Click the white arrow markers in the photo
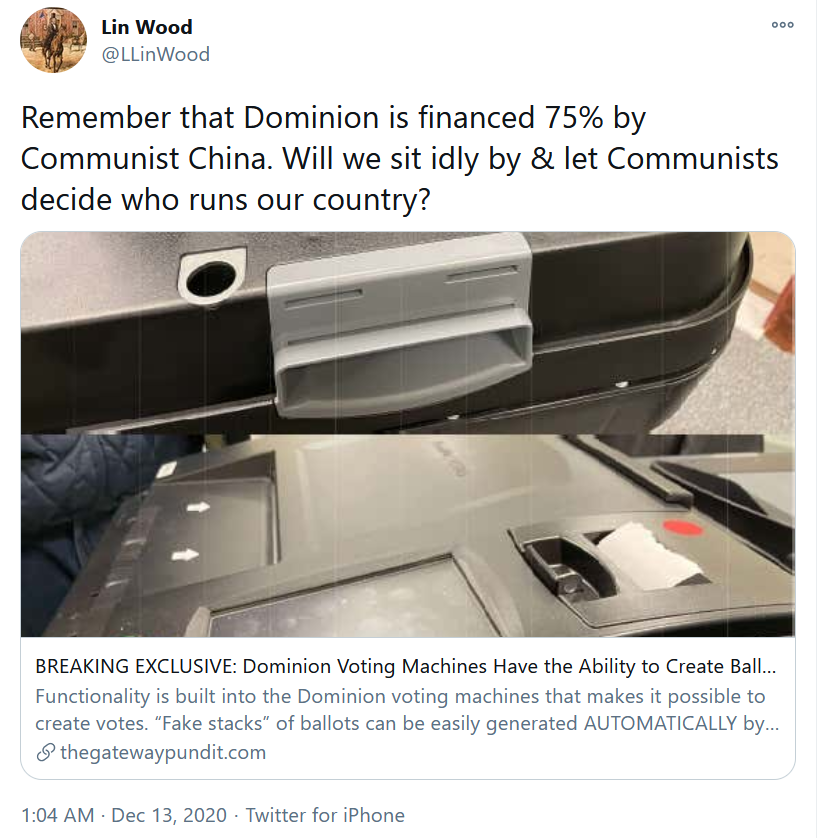 pyautogui.click(x=190, y=531)
